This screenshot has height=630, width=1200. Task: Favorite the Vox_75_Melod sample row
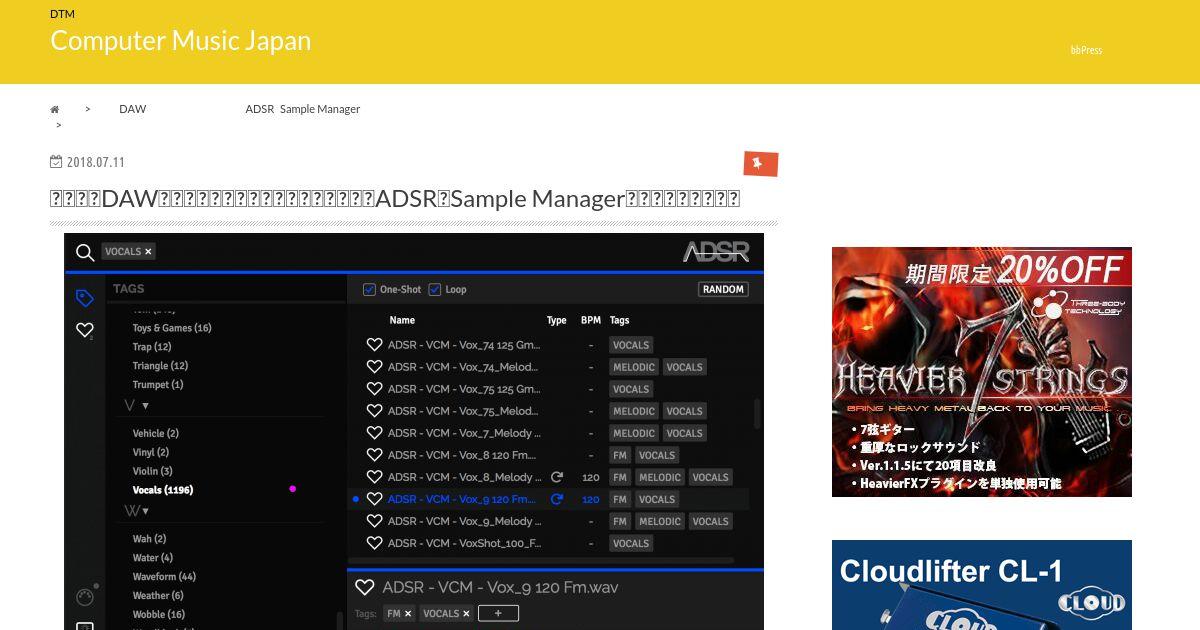374,411
